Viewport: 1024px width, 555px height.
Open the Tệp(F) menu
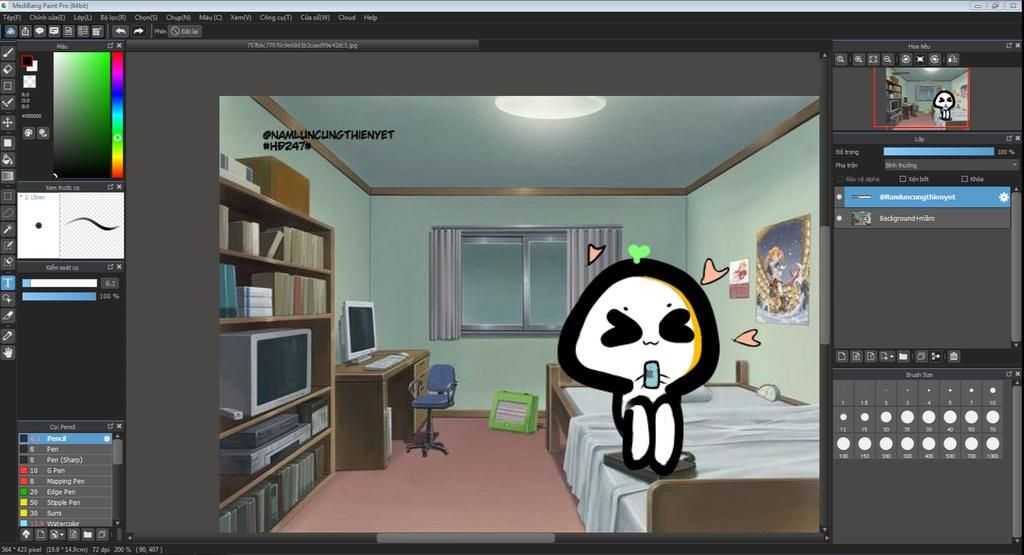tap(12, 18)
